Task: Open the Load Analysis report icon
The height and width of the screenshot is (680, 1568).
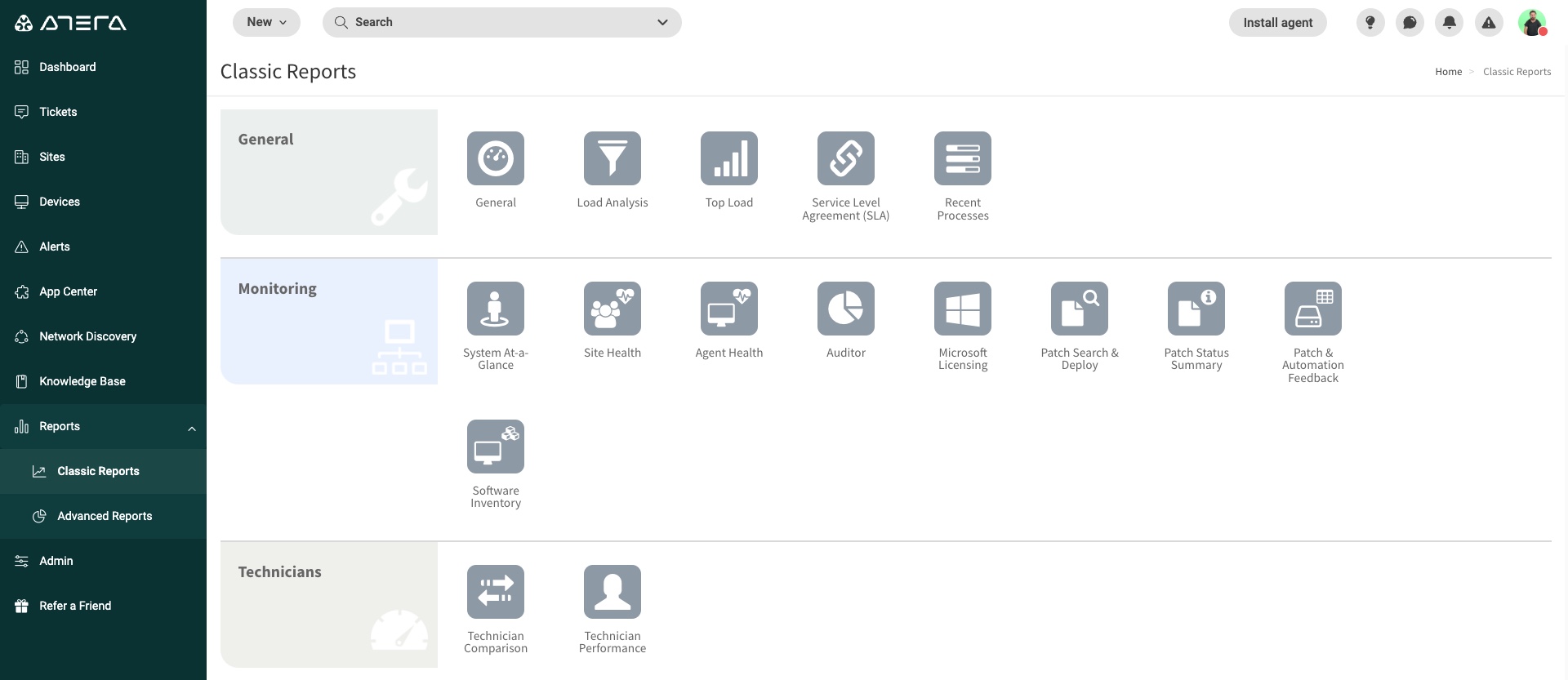Action: [x=612, y=158]
